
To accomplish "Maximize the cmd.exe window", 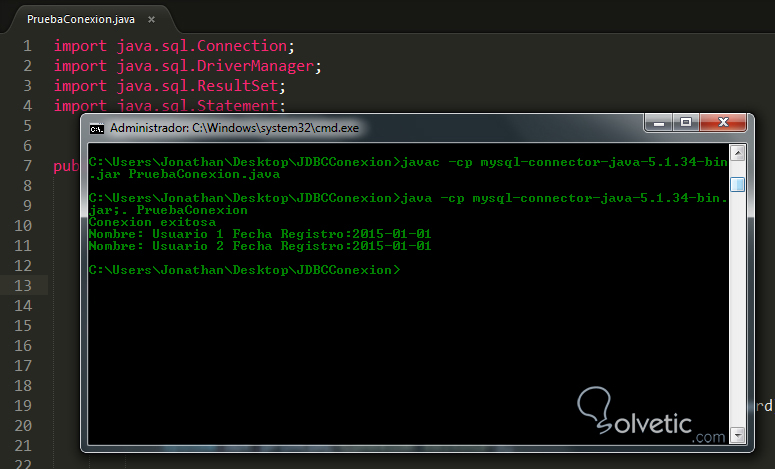I will pos(686,123).
